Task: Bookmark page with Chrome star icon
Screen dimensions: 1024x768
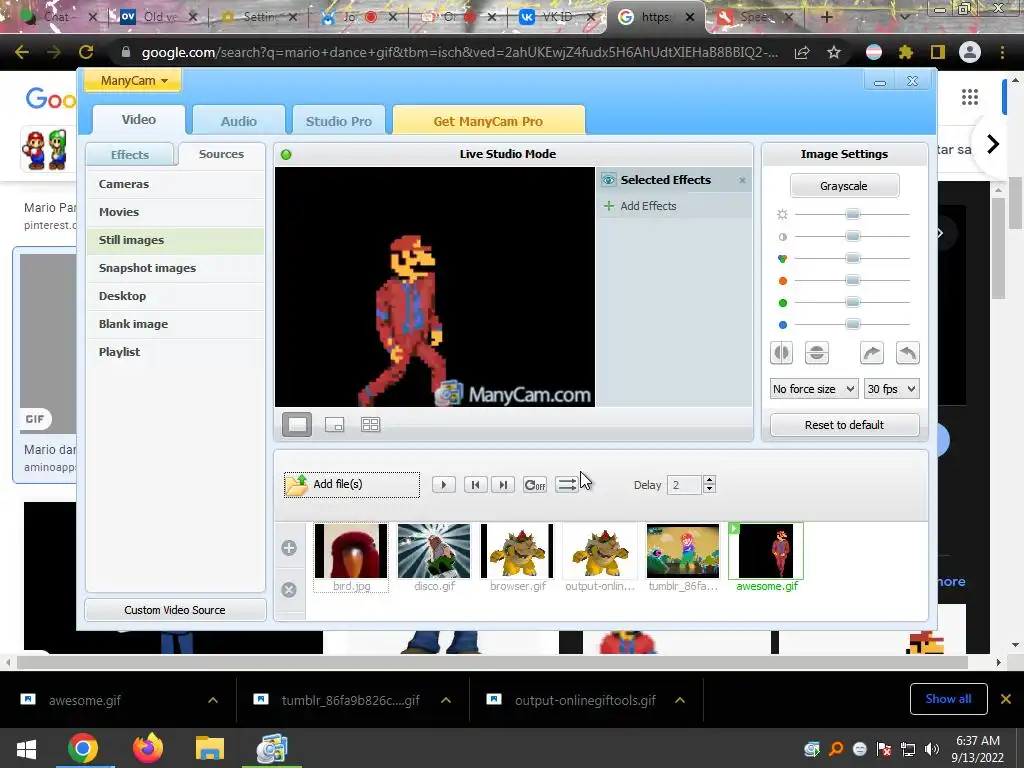Action: [x=834, y=52]
